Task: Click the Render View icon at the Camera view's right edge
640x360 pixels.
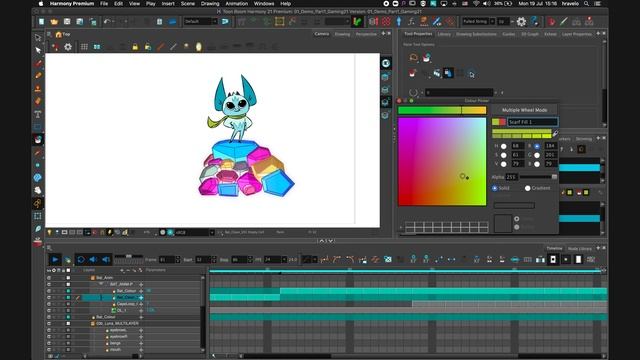Action: pos(386,63)
